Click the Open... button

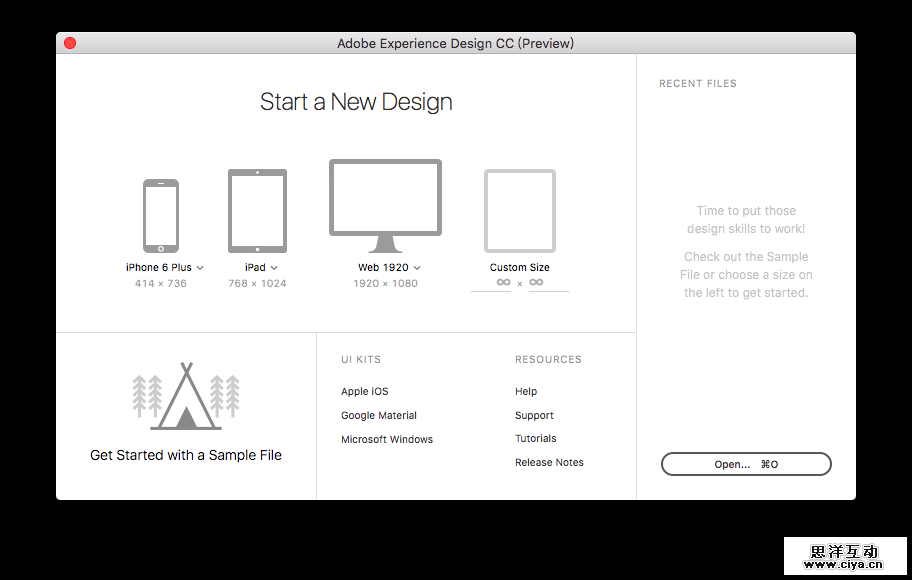pyautogui.click(x=745, y=464)
